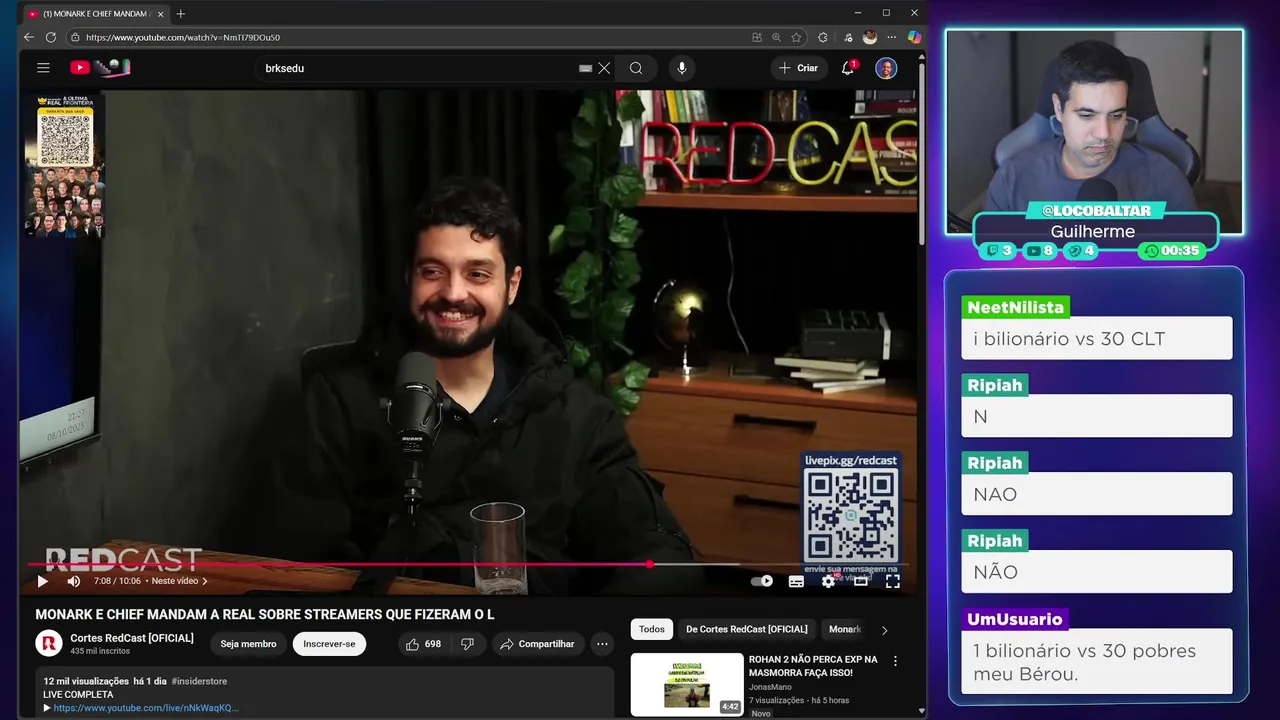Toggle the autoplay switch in player
The image size is (1280, 720).
(762, 581)
